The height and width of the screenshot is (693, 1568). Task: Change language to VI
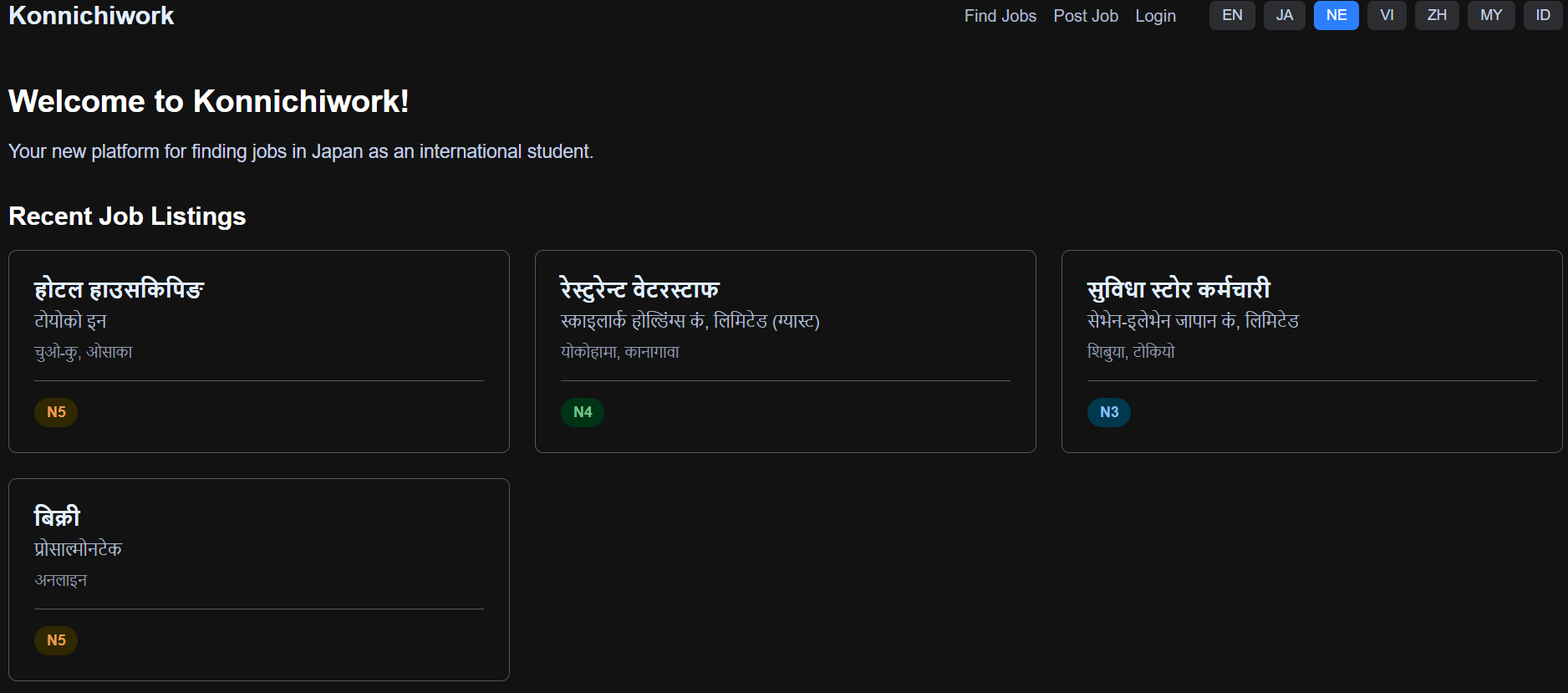coord(1387,15)
